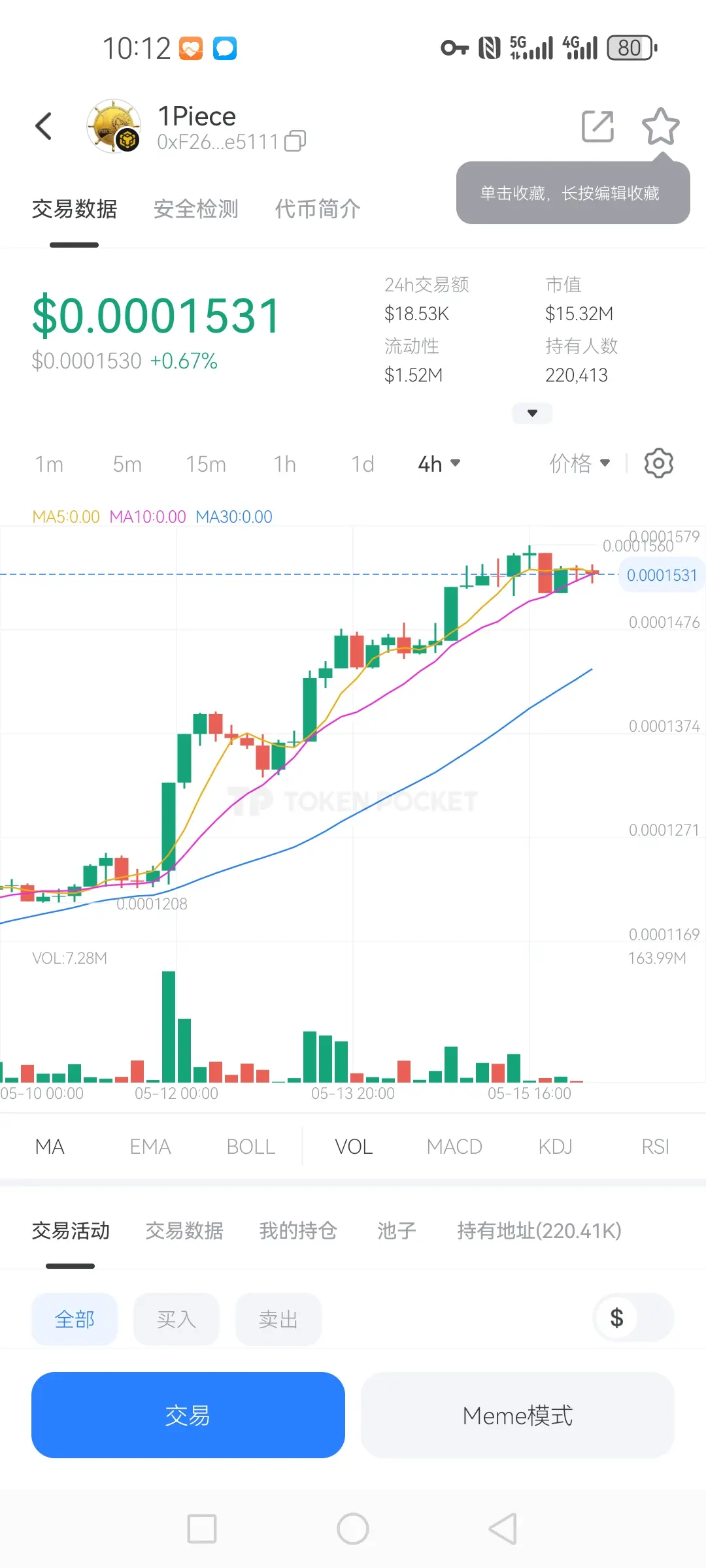Tap the blue 交易 button
The image size is (706, 1568).
coord(188,1415)
